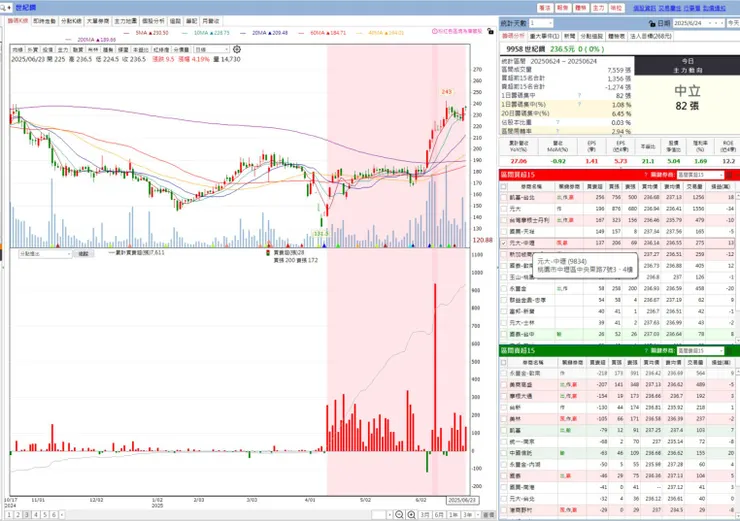Check the 永豐金-敦南 row checkbox

(x=504, y=373)
